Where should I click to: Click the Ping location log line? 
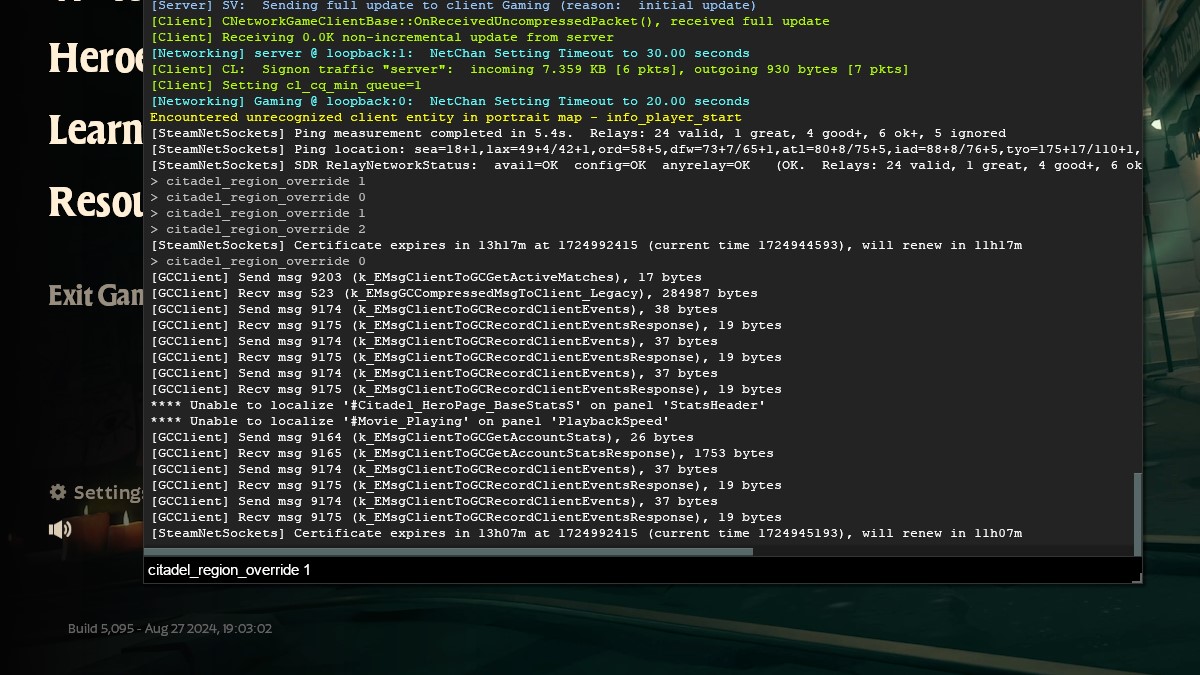pyautogui.click(x=640, y=149)
